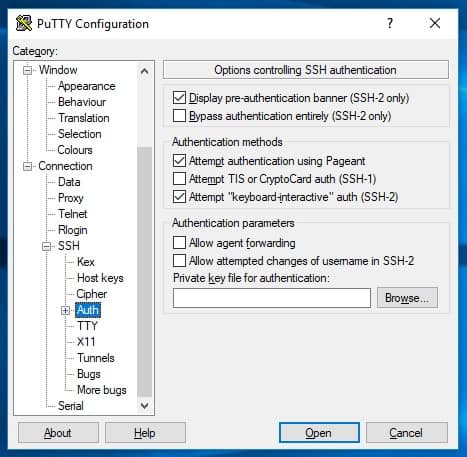Enable Attempt TIS or CryptoCard auth

(x=179, y=179)
